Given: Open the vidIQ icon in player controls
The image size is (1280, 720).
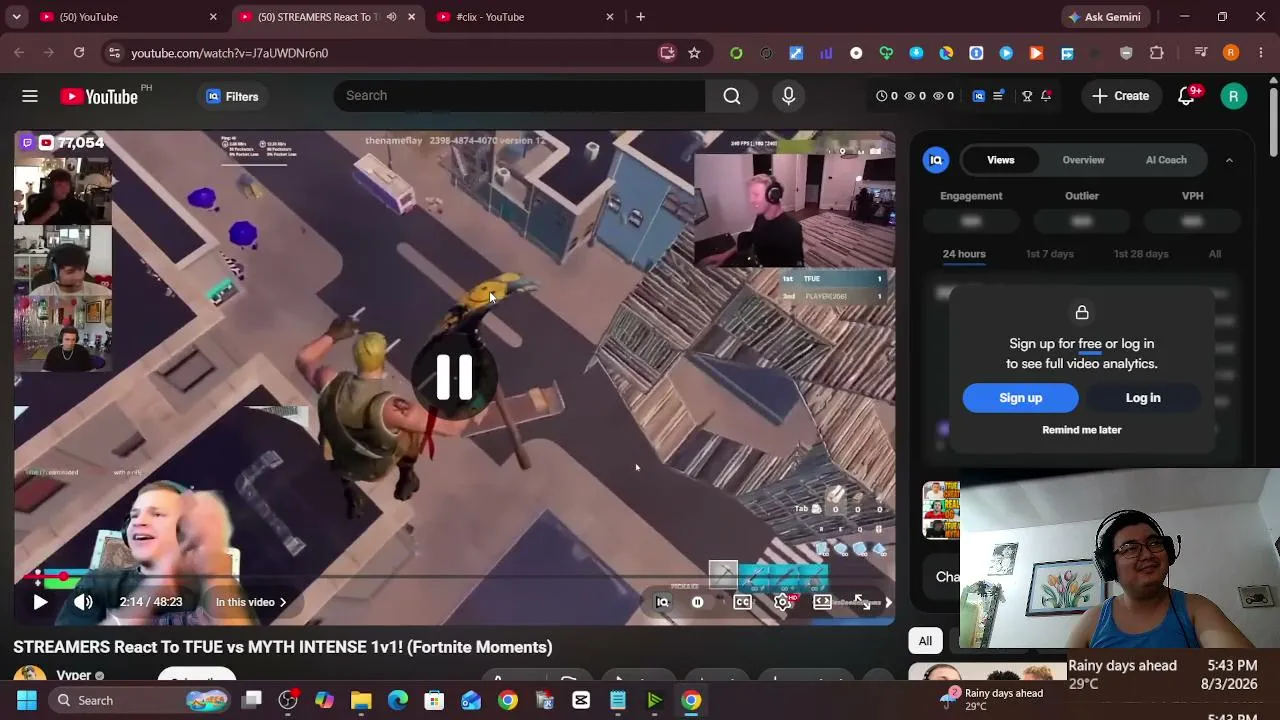Looking at the screenshot, I should tap(662, 602).
